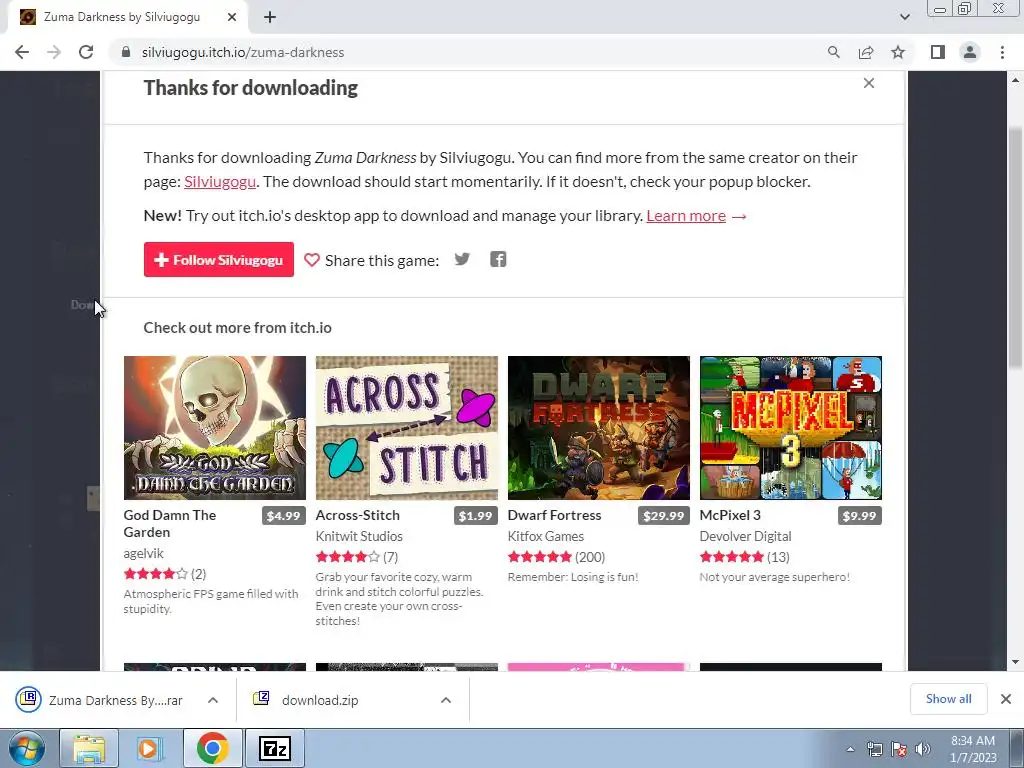The height and width of the screenshot is (768, 1024).
Task: Open the Action Center flag tray icon
Action: [x=899, y=749]
